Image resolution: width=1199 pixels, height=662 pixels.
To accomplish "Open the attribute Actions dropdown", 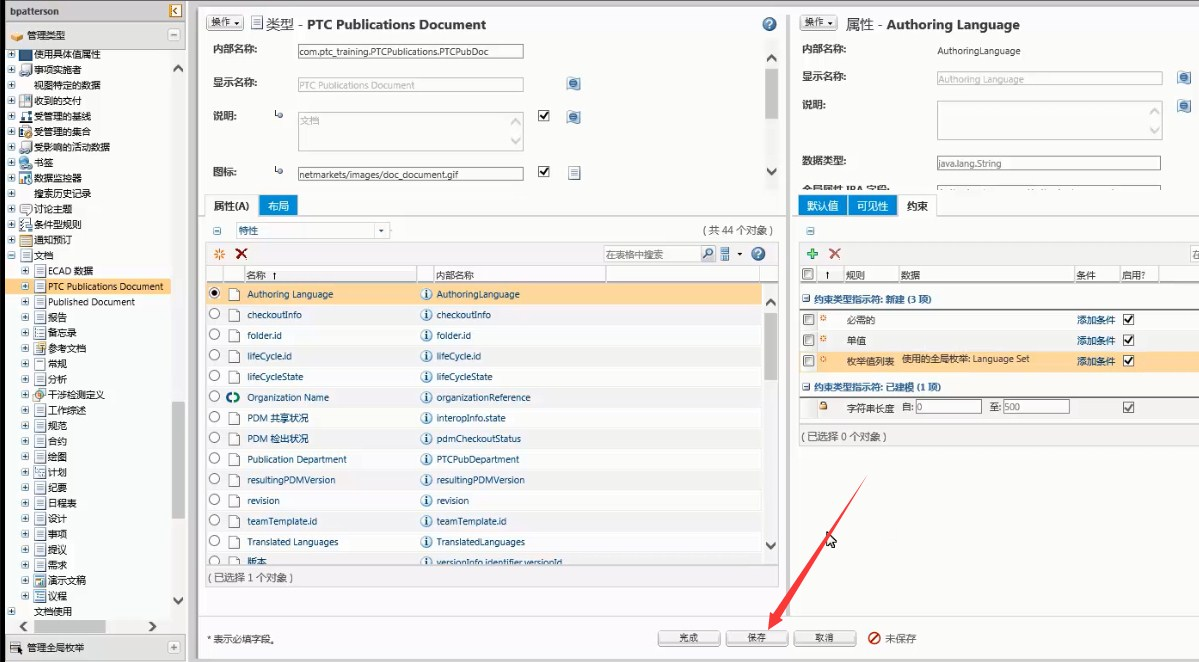I will pyautogui.click(x=818, y=23).
